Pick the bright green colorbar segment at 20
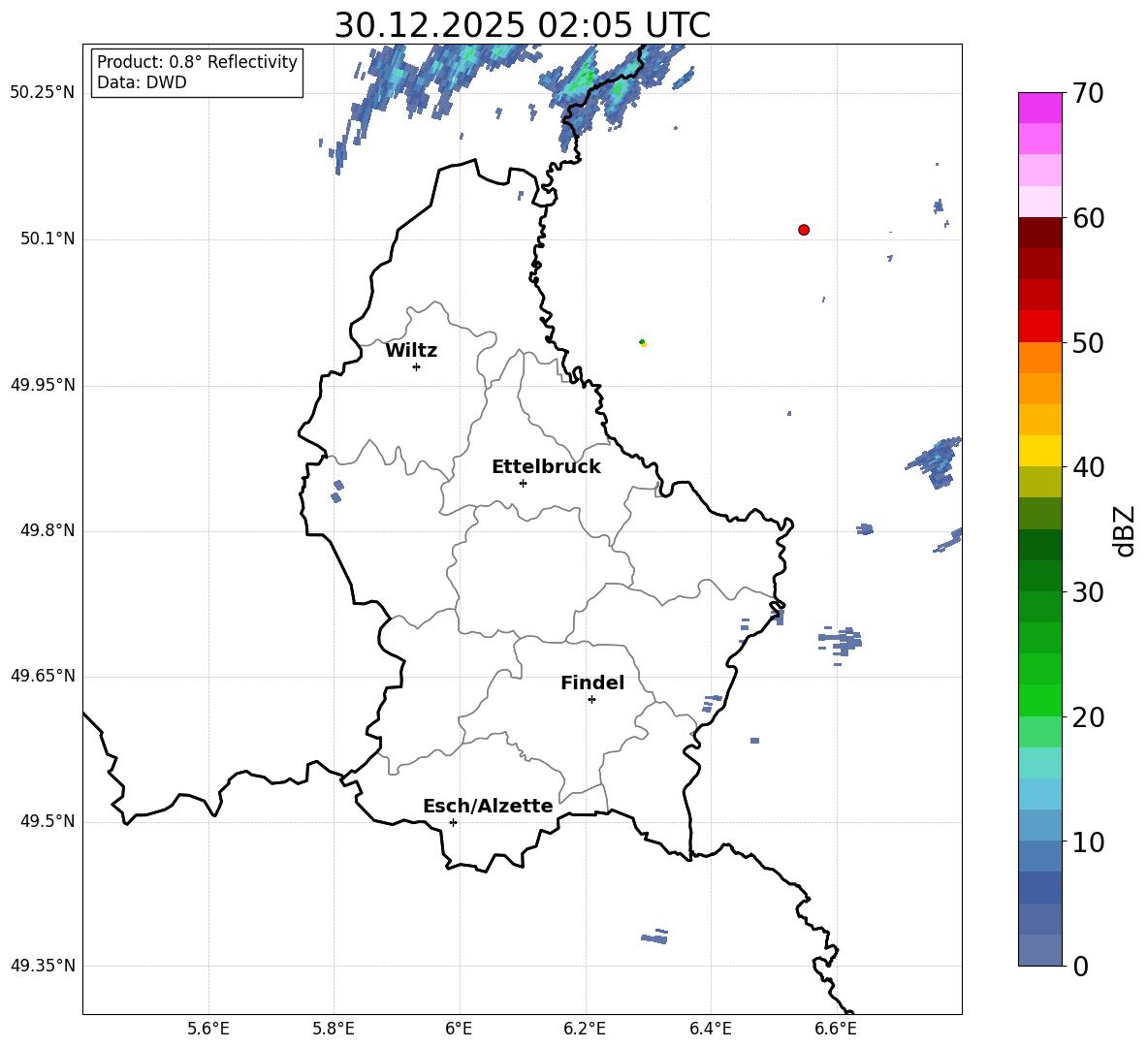This screenshot has height=1048, width=1148. [x=1039, y=700]
